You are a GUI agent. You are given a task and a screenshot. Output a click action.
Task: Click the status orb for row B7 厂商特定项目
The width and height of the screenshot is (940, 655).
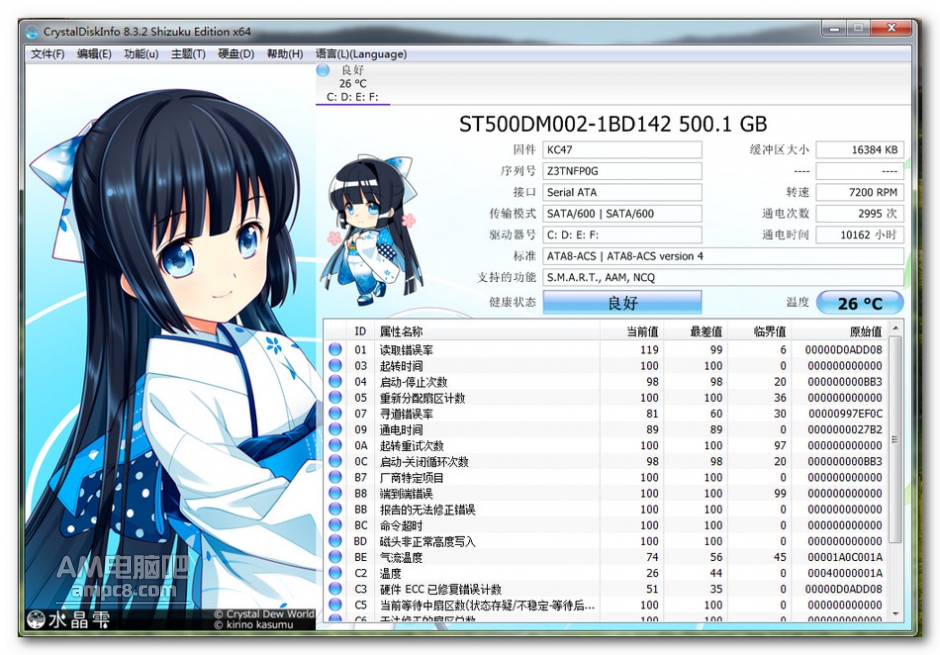(x=335, y=478)
